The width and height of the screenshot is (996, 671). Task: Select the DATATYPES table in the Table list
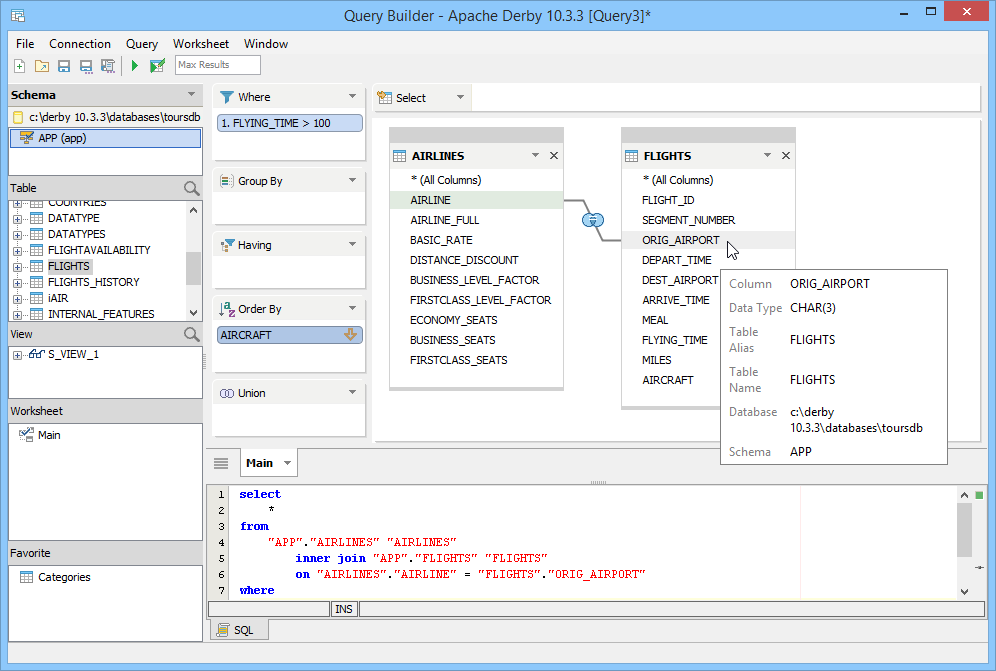[x=77, y=234]
